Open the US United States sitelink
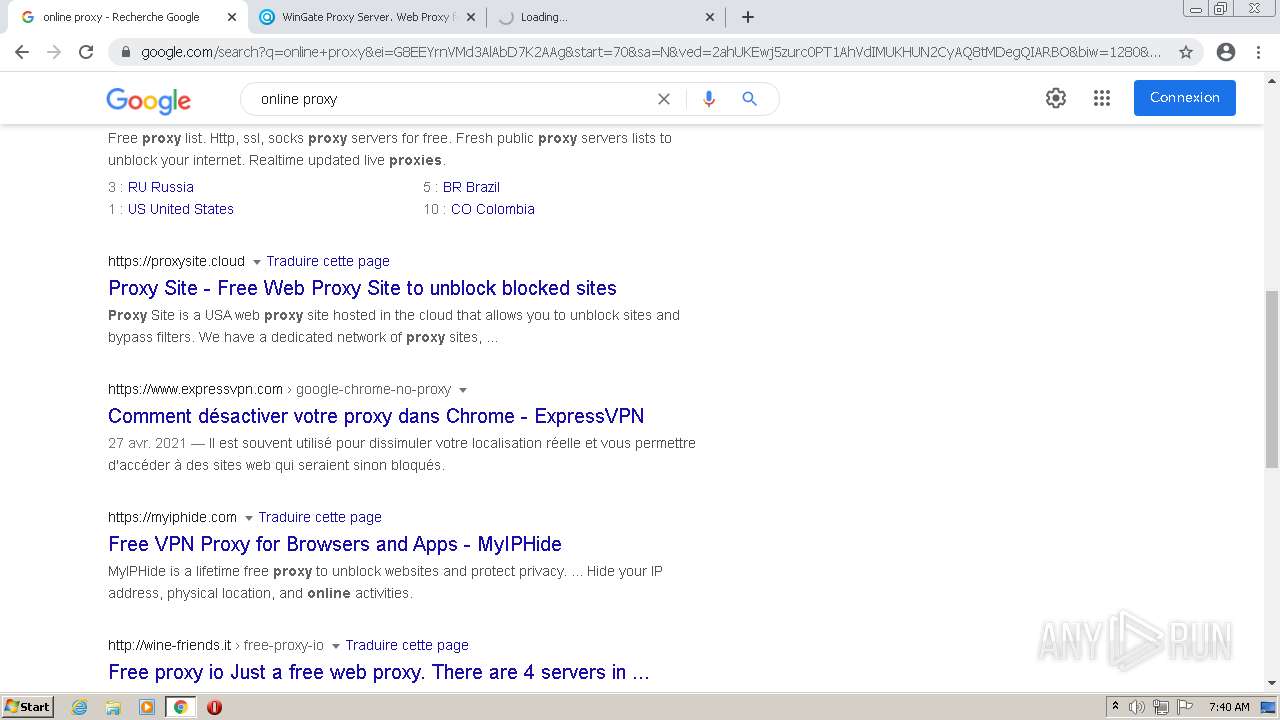The width and height of the screenshot is (1280, 720). click(x=181, y=209)
